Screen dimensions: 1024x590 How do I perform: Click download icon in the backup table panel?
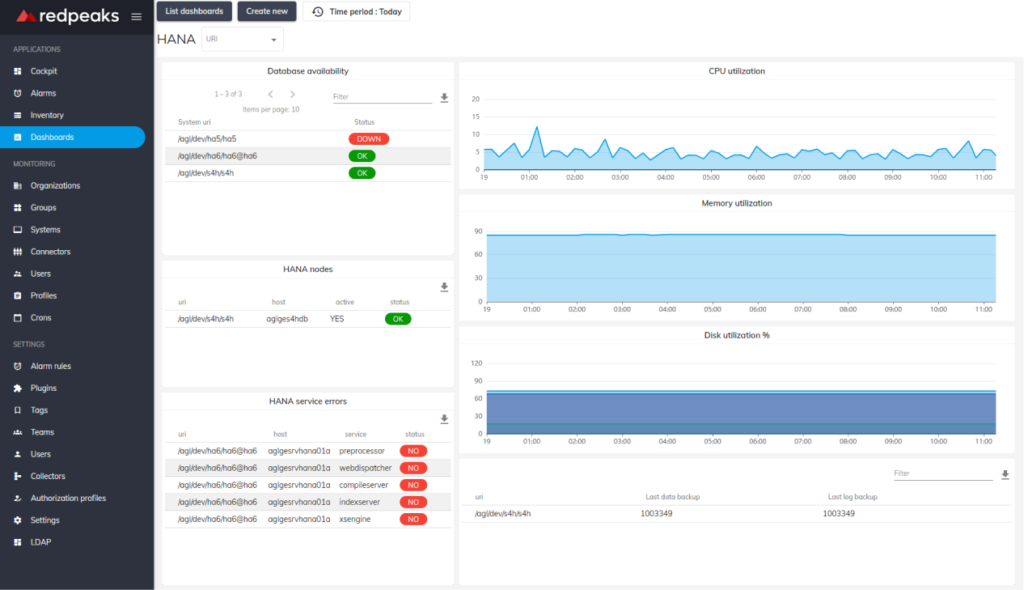[x=1005, y=475]
